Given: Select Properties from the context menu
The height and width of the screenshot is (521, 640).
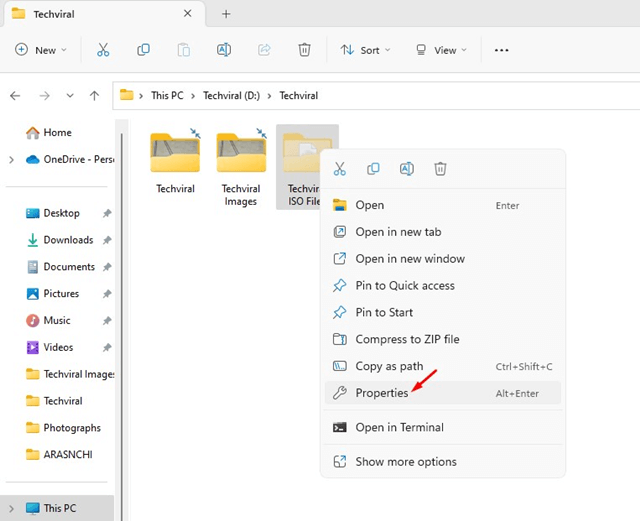Looking at the screenshot, I should point(382,393).
